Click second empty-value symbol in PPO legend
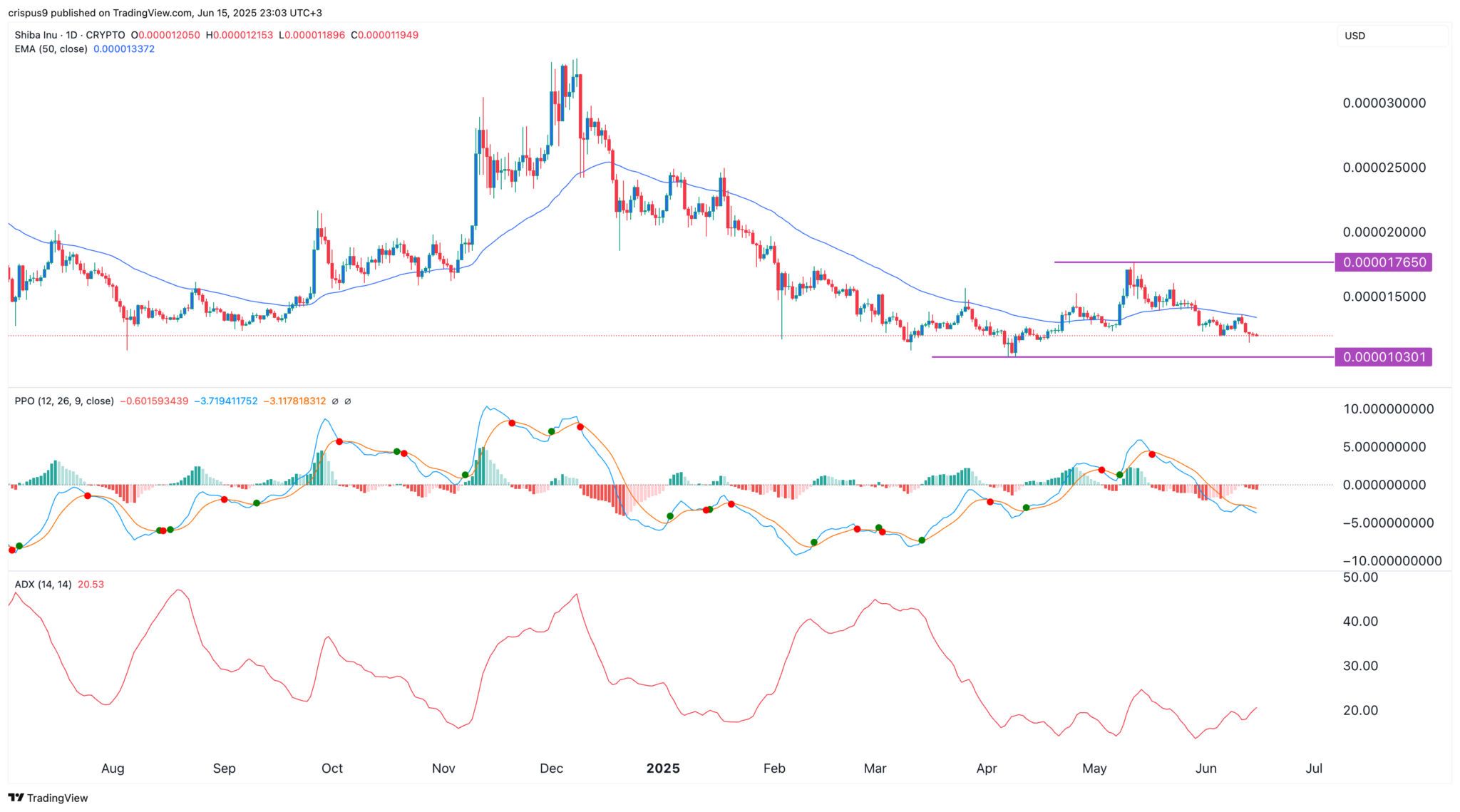The height and width of the screenshot is (812, 1460). [x=348, y=401]
